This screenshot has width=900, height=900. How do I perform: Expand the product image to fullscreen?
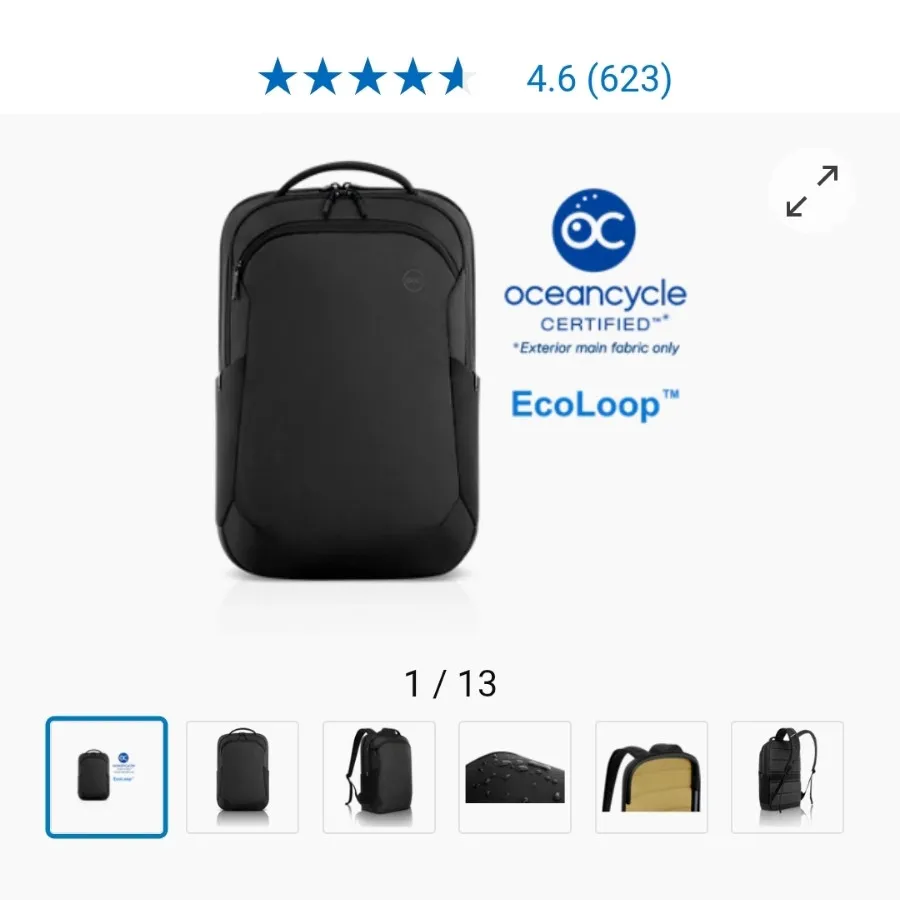[812, 191]
